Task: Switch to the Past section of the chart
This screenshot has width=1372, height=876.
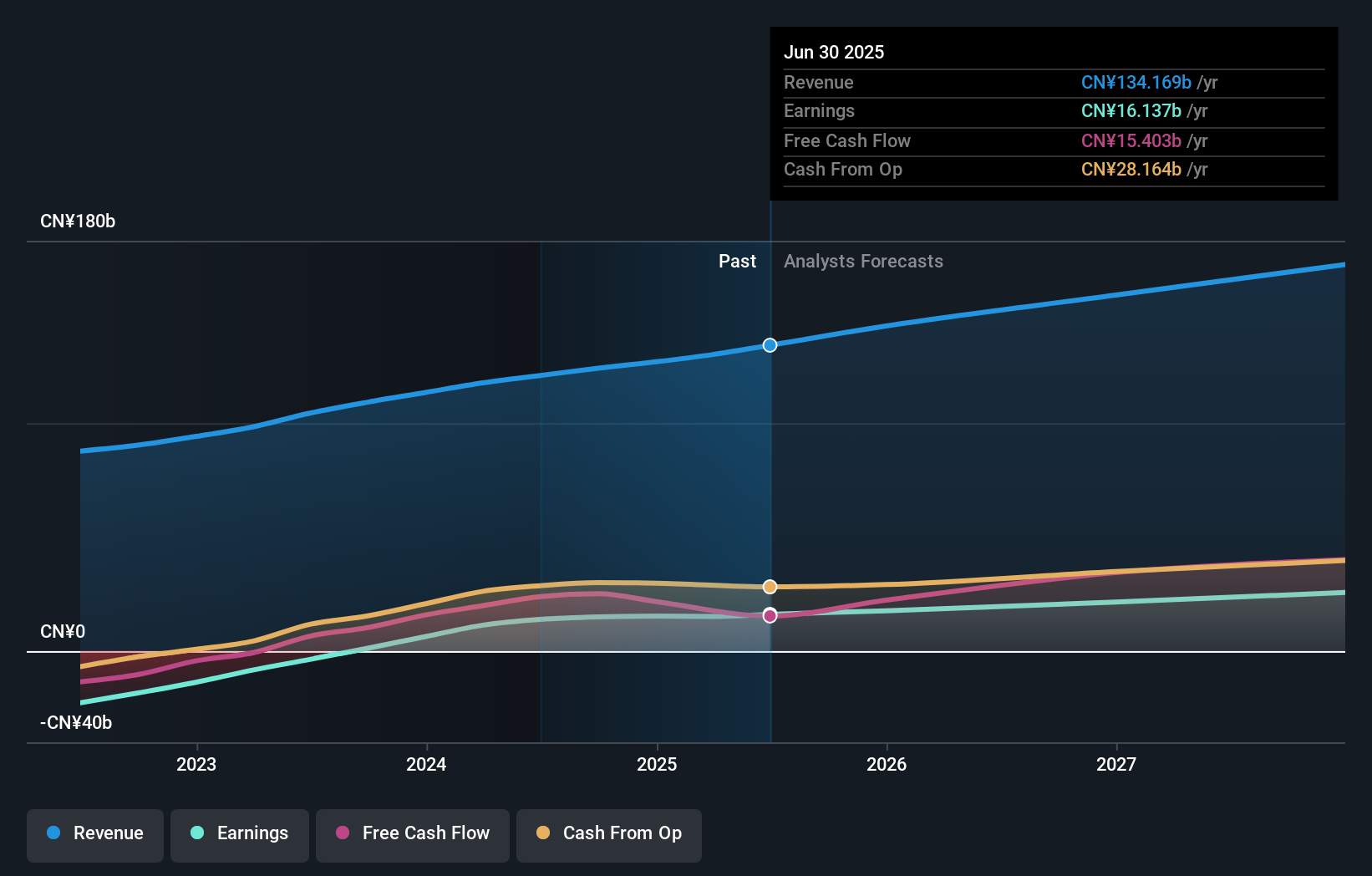Action: click(737, 261)
